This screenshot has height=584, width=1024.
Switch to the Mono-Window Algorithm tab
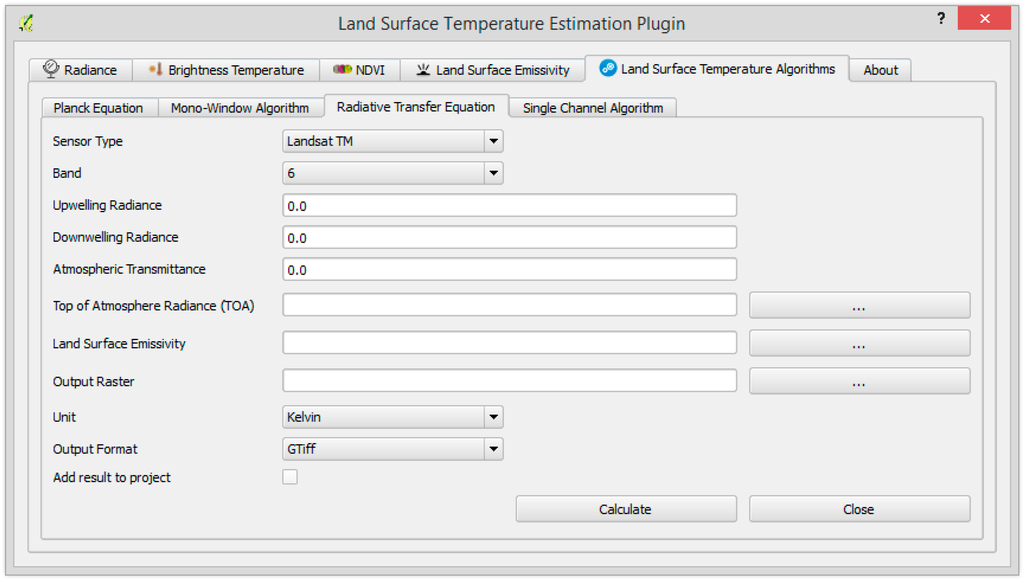point(240,108)
